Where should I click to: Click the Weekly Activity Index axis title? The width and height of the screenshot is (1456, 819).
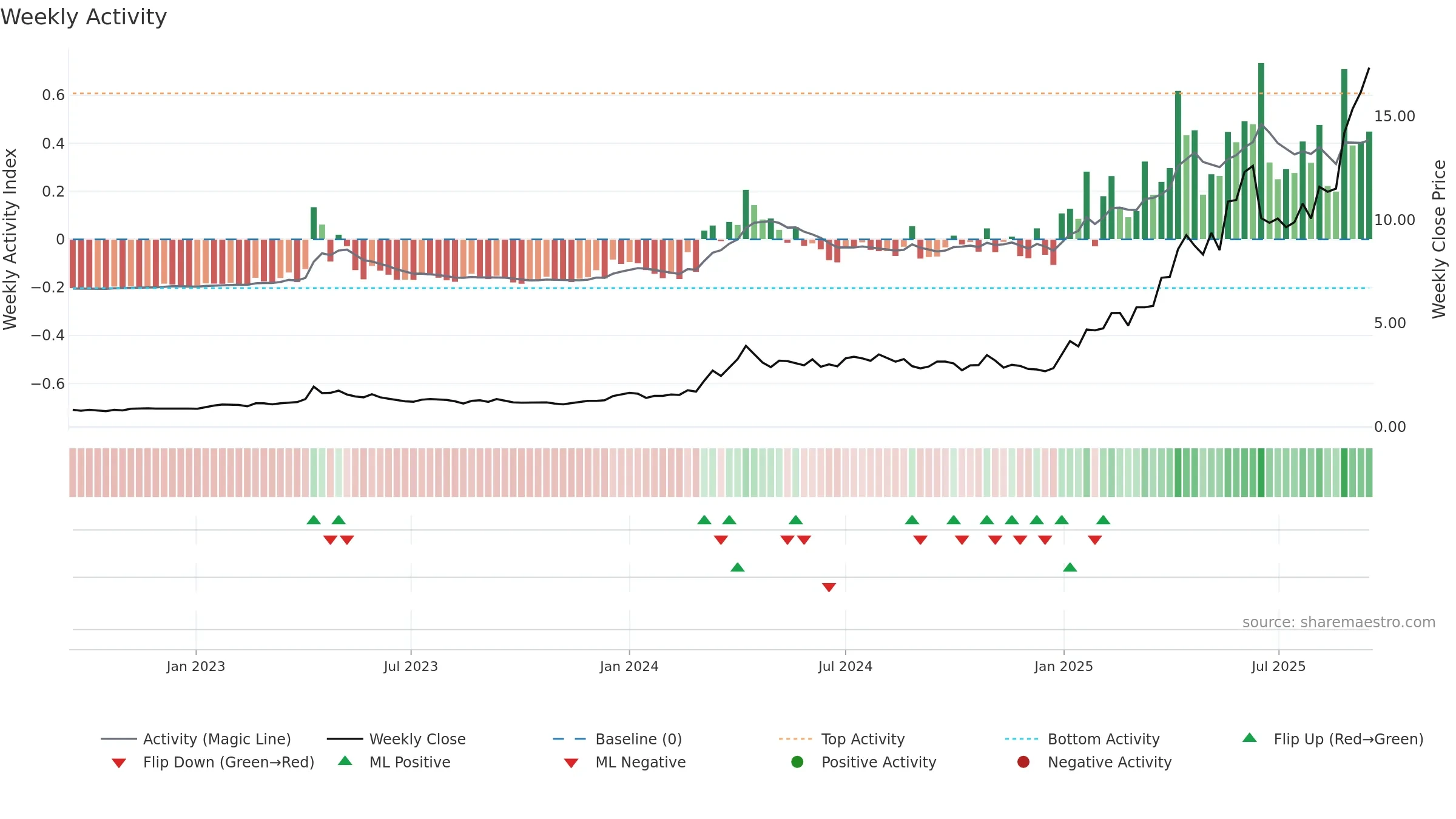(x=10, y=239)
